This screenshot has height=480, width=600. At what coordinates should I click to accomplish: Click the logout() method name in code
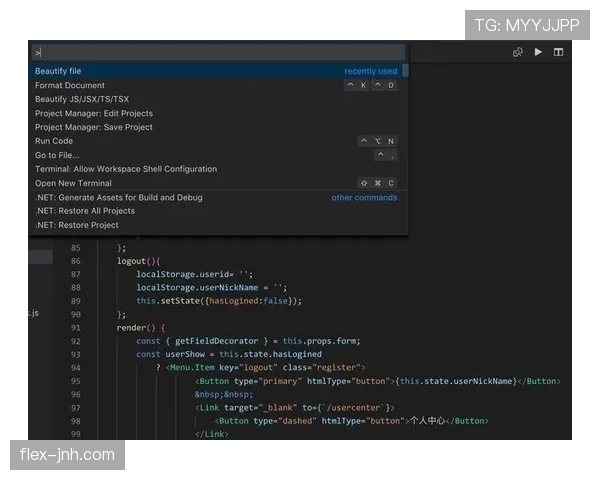tap(132, 260)
